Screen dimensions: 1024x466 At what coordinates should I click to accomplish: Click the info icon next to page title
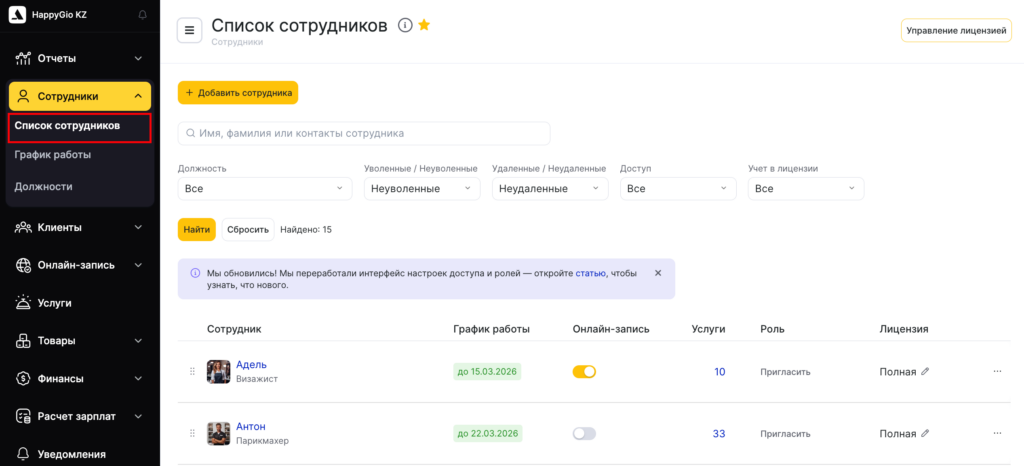(x=405, y=25)
